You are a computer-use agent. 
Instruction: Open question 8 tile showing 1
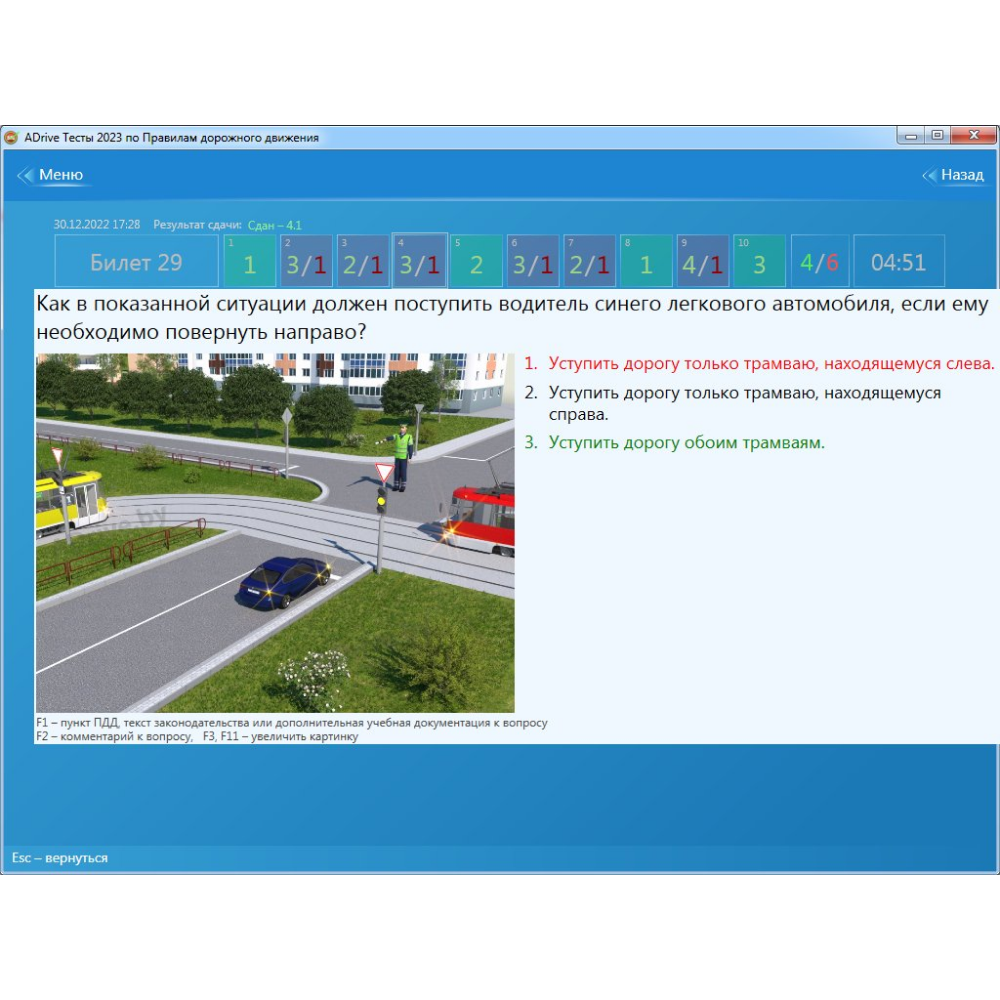646,261
